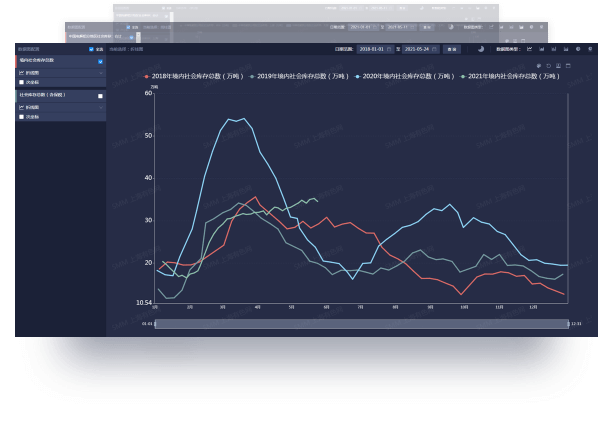
Task: Click the time range slider below the chart
Action: (x=360, y=323)
